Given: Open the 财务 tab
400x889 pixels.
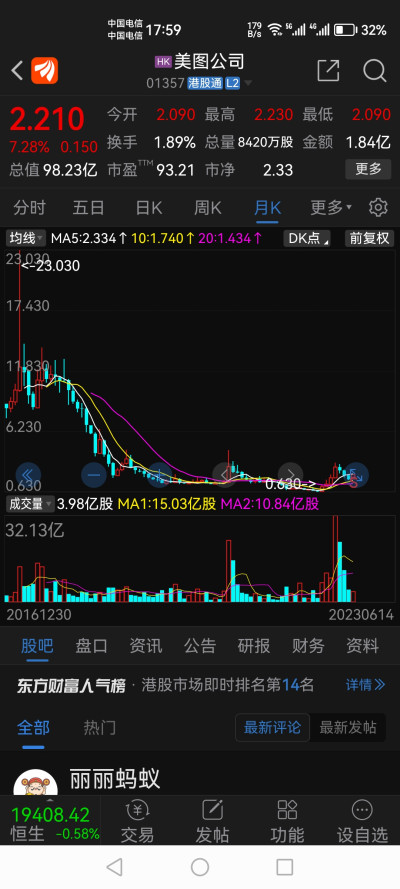Looking at the screenshot, I should [x=308, y=645].
